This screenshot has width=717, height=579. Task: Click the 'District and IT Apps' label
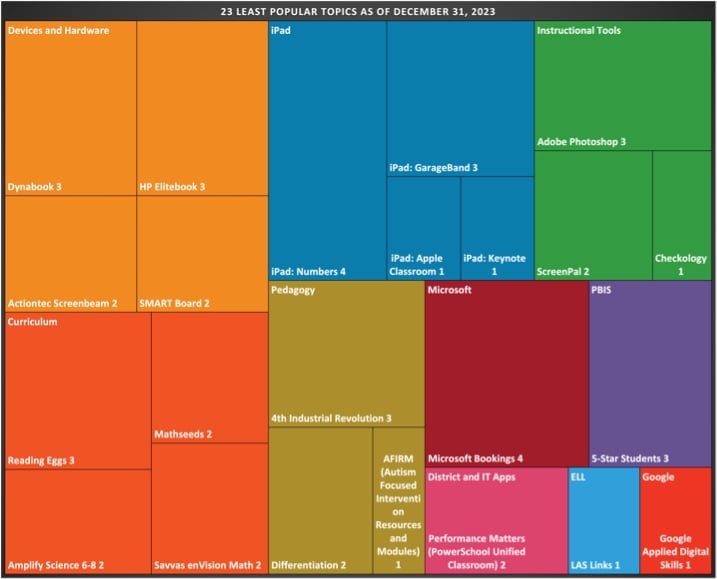(x=471, y=477)
